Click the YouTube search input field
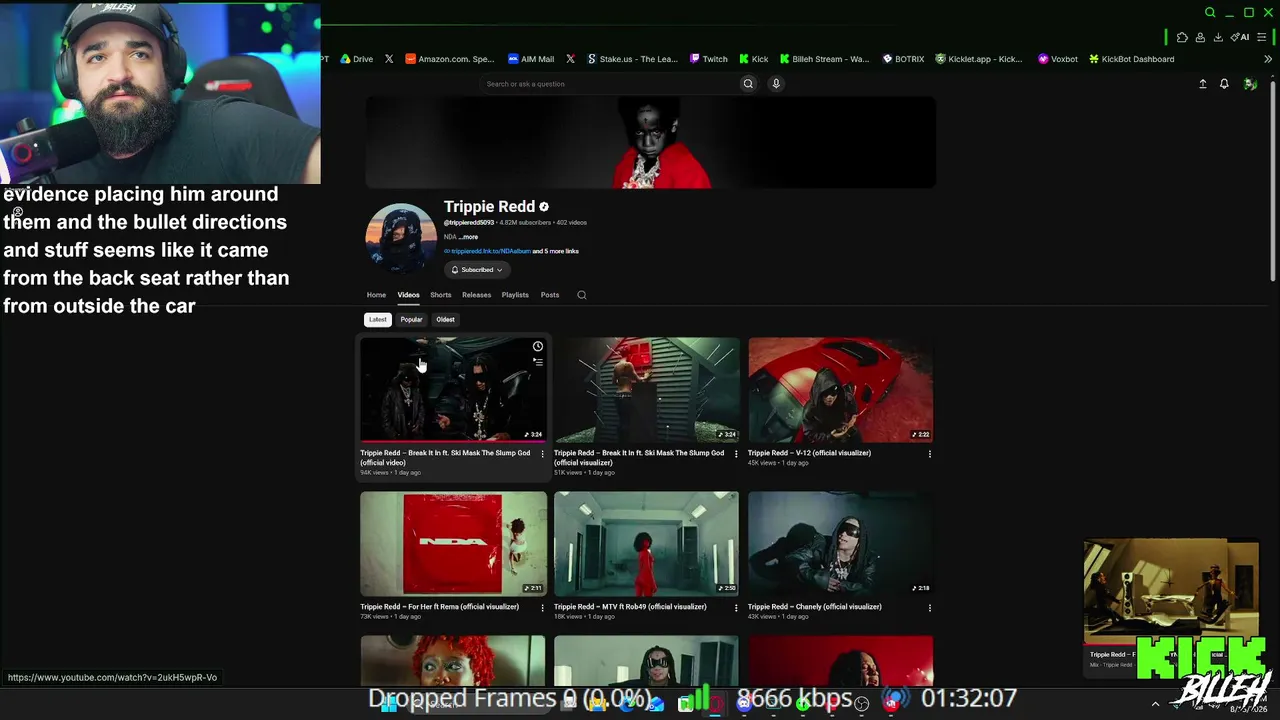1280x720 pixels. (608, 84)
